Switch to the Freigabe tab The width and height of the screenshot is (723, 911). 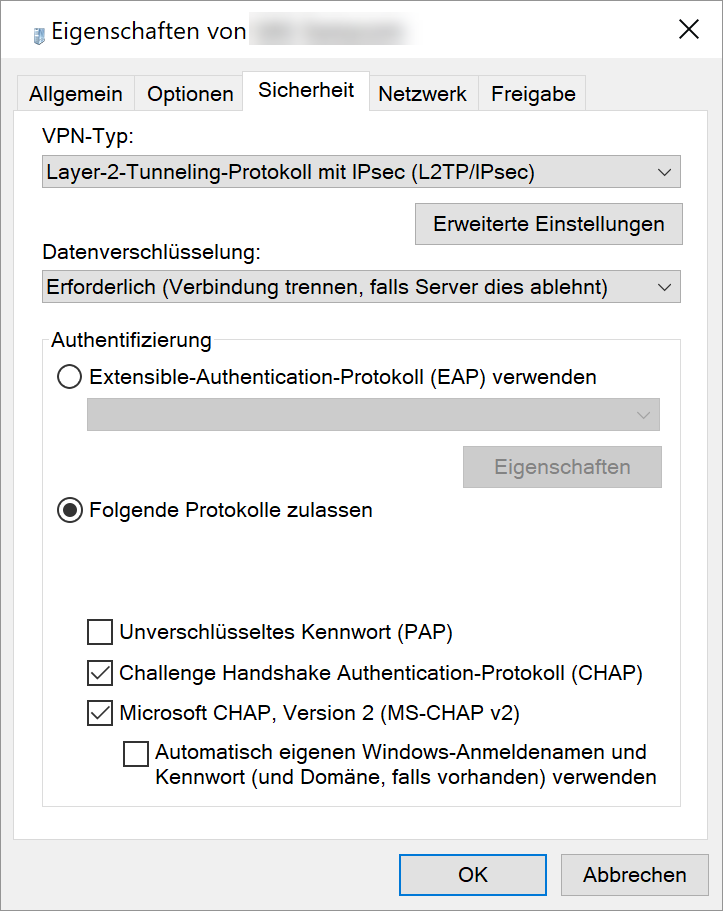533,94
